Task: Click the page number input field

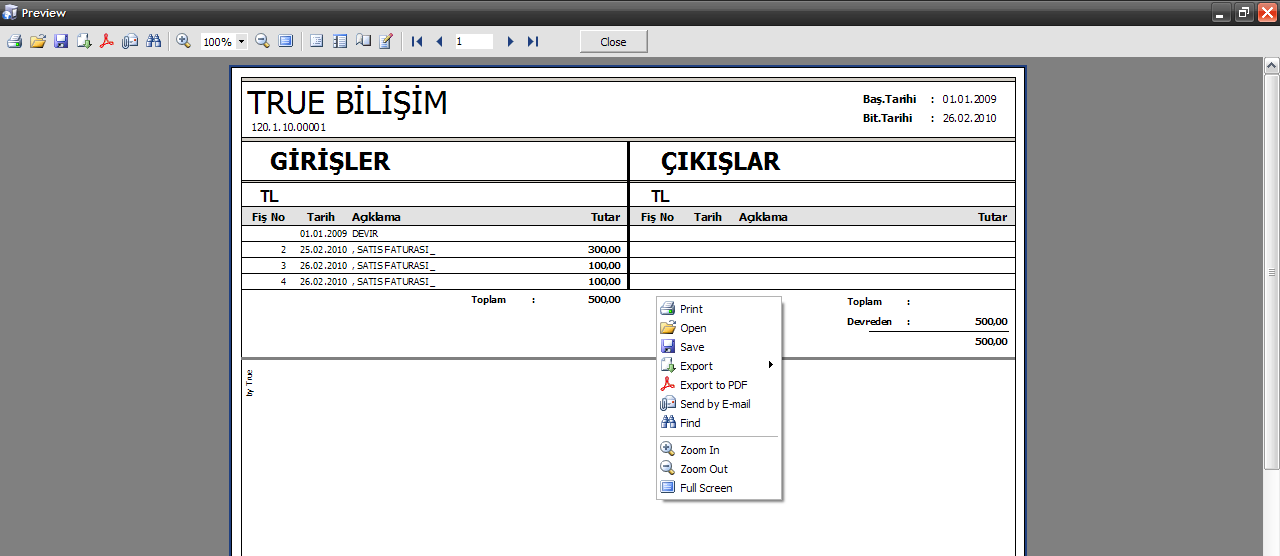Action: [473, 42]
